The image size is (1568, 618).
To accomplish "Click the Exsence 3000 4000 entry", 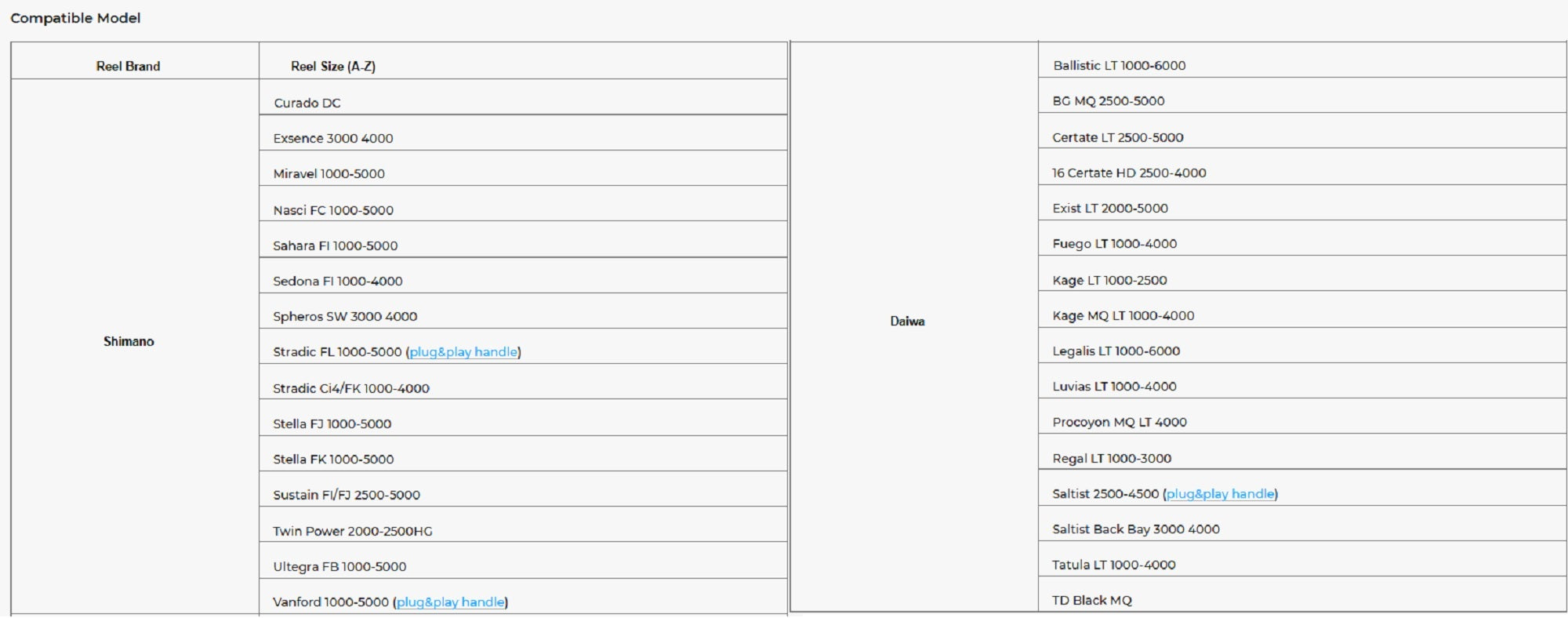I will pyautogui.click(x=333, y=139).
